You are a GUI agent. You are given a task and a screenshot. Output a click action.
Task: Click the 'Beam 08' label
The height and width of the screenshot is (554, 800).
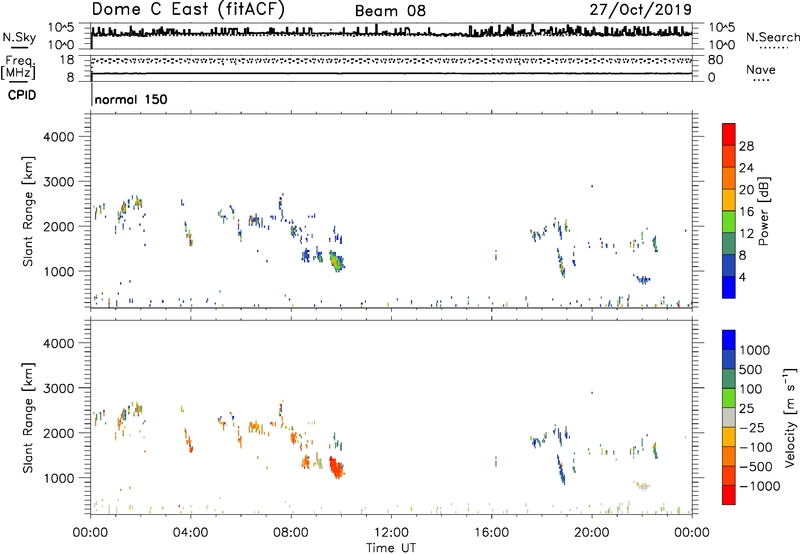pos(390,11)
